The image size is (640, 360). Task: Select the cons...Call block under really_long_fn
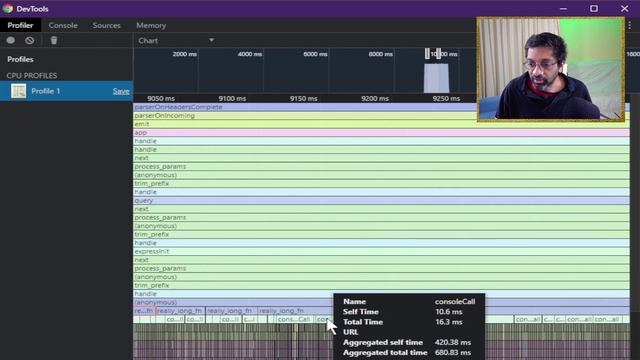pos(294,319)
